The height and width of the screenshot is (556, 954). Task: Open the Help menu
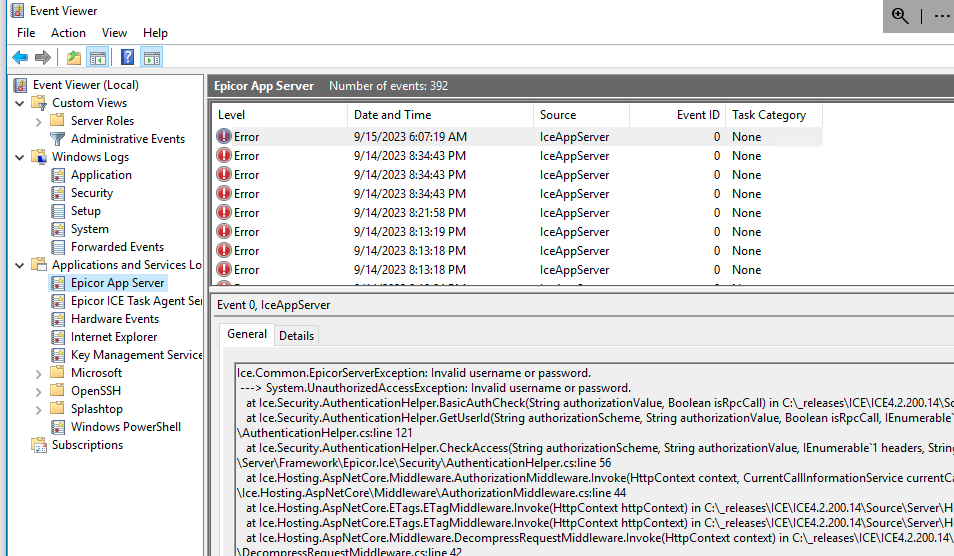click(155, 33)
